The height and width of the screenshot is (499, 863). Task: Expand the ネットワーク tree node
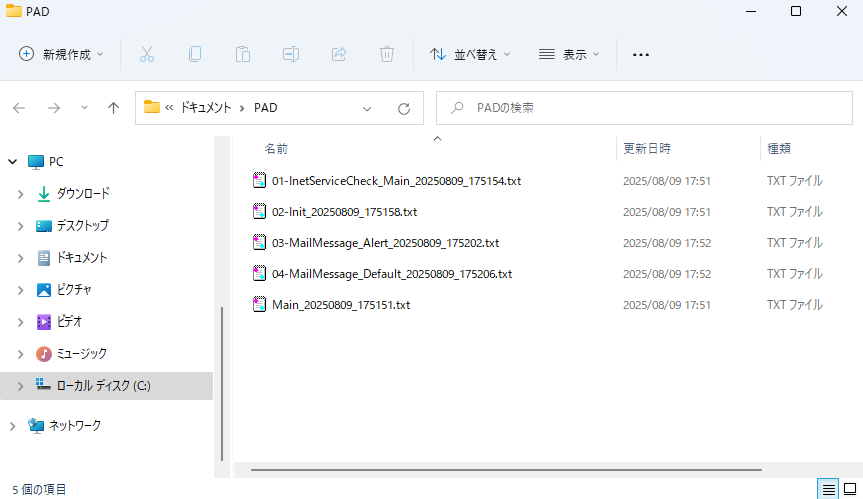pyautogui.click(x=12, y=426)
